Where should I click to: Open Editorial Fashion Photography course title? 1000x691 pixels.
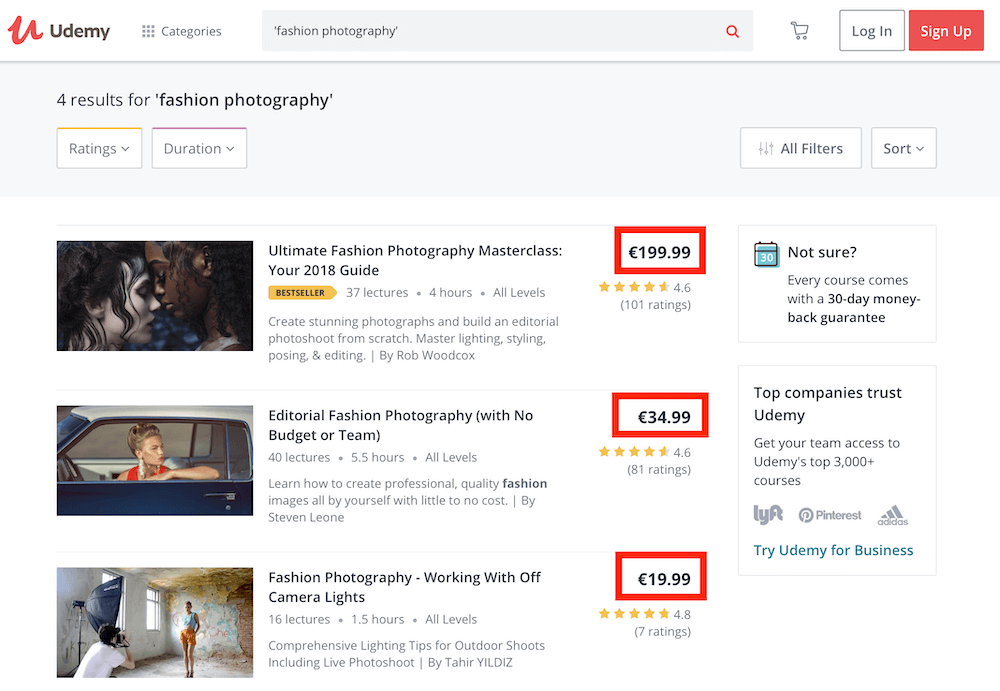pos(400,425)
